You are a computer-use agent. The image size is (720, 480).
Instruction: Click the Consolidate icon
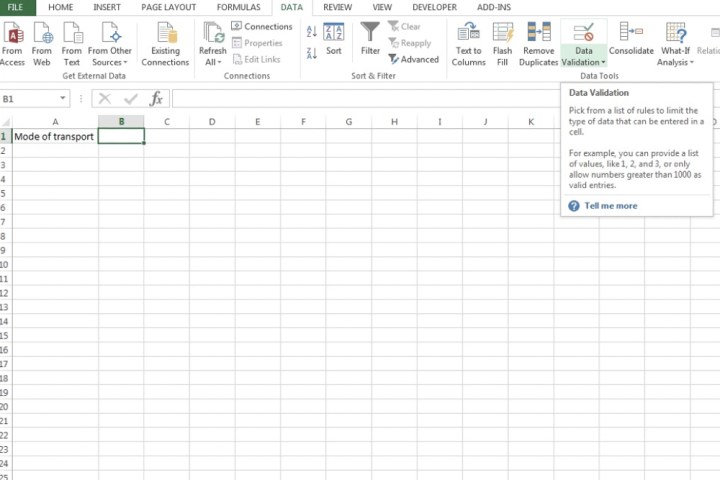(631, 34)
